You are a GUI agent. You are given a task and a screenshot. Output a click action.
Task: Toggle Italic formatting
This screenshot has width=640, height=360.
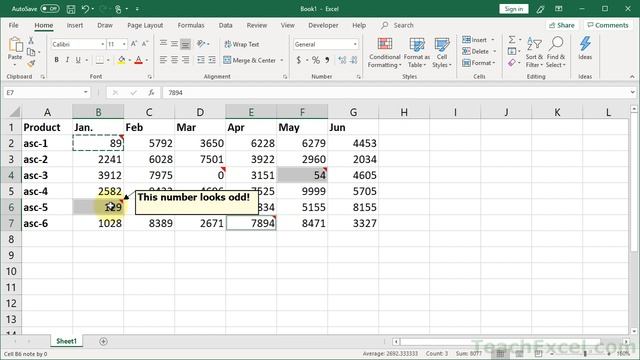click(x=67, y=60)
